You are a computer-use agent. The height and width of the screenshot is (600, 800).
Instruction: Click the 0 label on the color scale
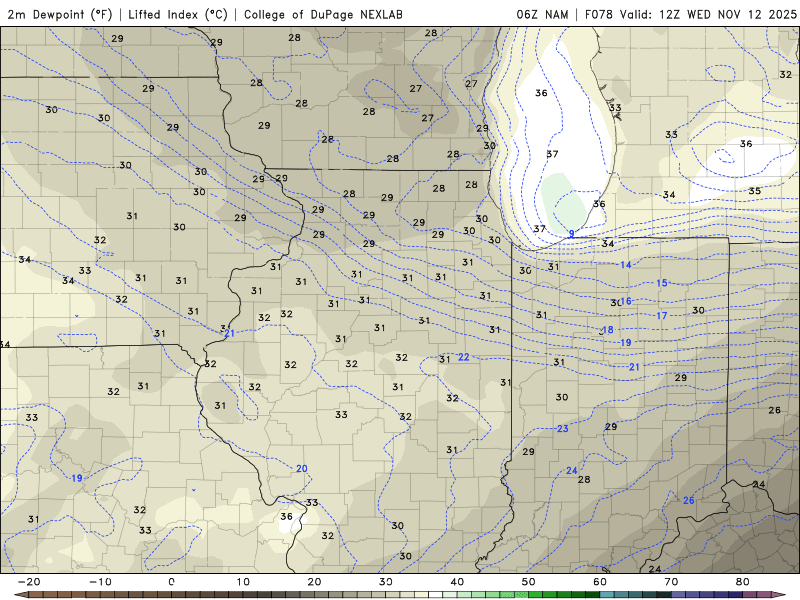tap(171, 582)
